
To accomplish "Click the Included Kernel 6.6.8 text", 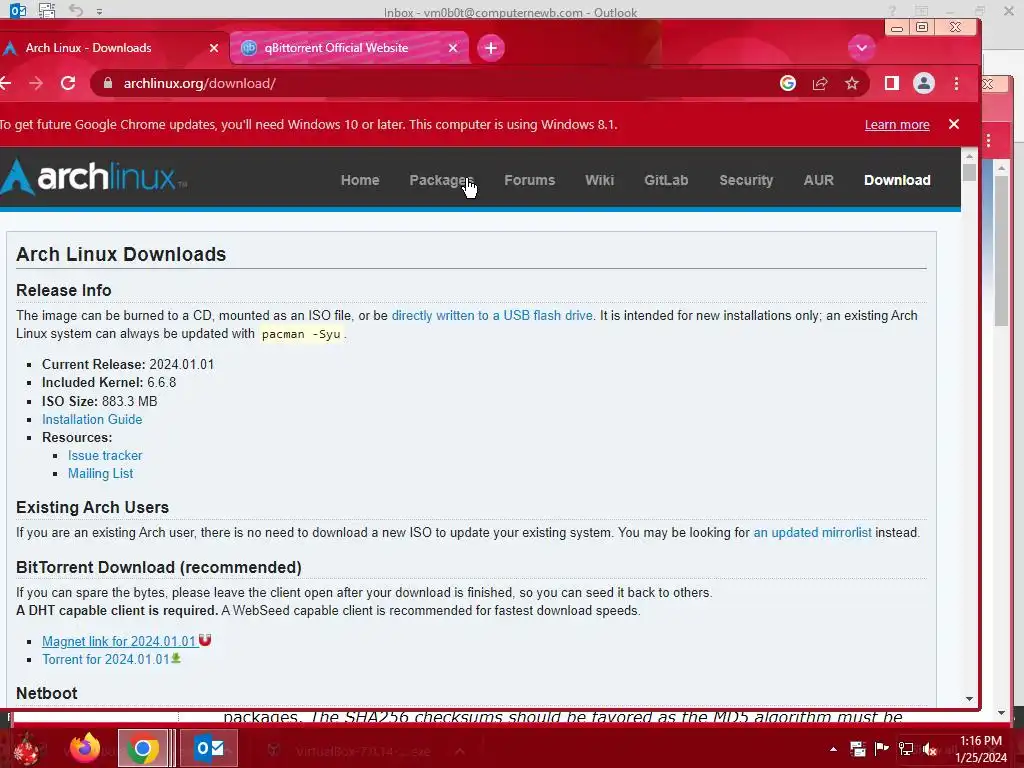I will click(x=109, y=383).
